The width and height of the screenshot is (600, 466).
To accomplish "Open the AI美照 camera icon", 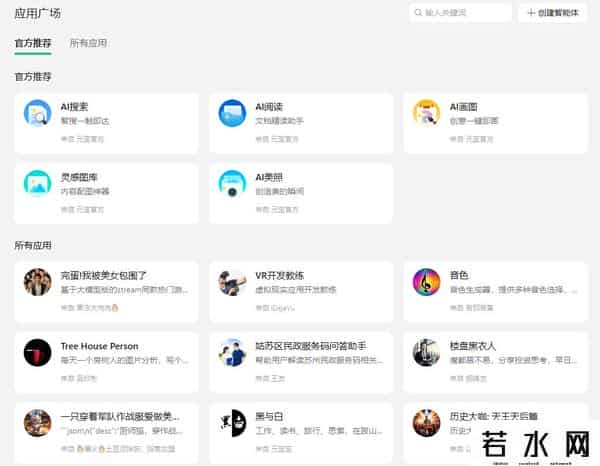I will click(x=232, y=183).
